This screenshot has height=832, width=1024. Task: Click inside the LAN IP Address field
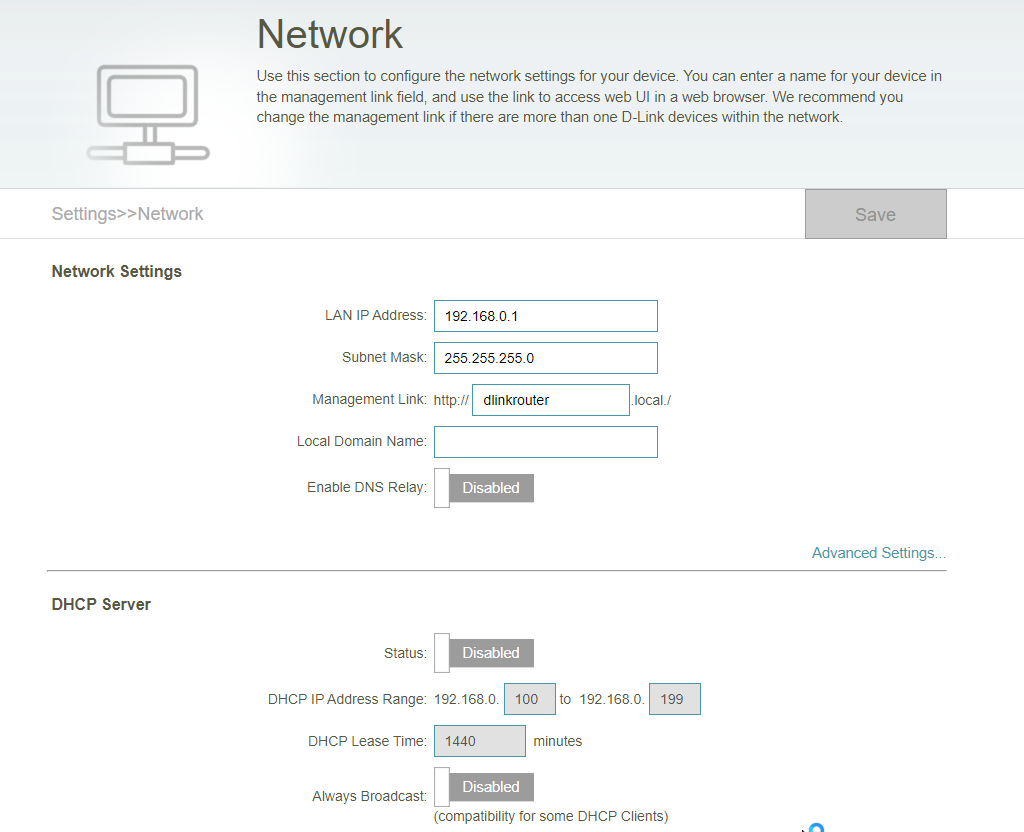point(545,315)
